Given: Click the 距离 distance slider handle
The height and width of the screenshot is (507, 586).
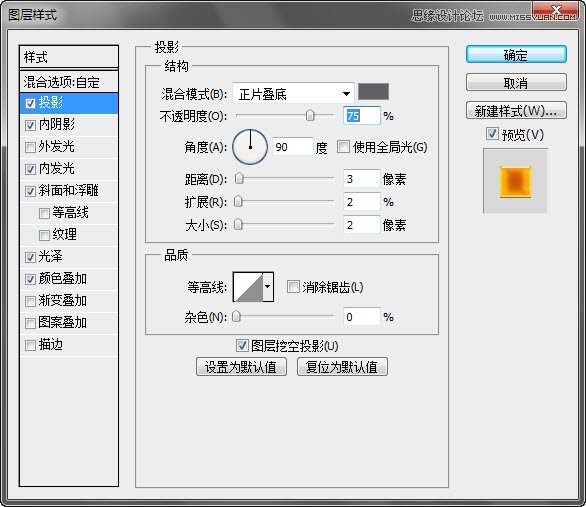Looking at the screenshot, I should (239, 179).
